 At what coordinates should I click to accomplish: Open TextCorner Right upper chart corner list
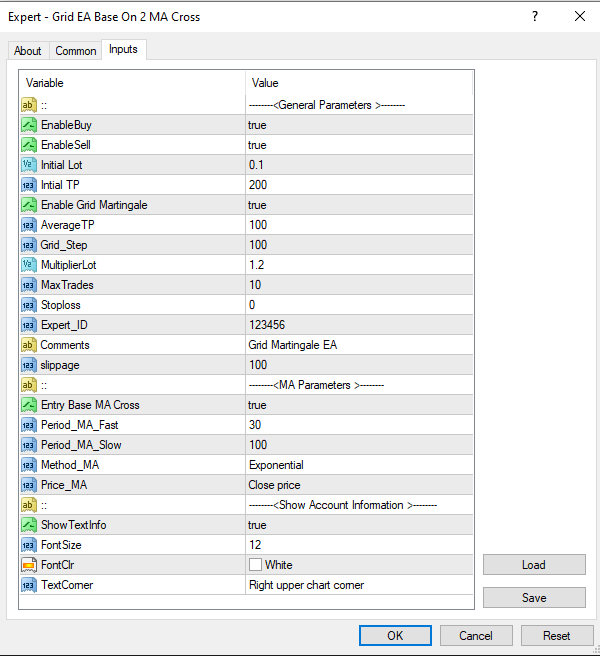[x=358, y=585]
